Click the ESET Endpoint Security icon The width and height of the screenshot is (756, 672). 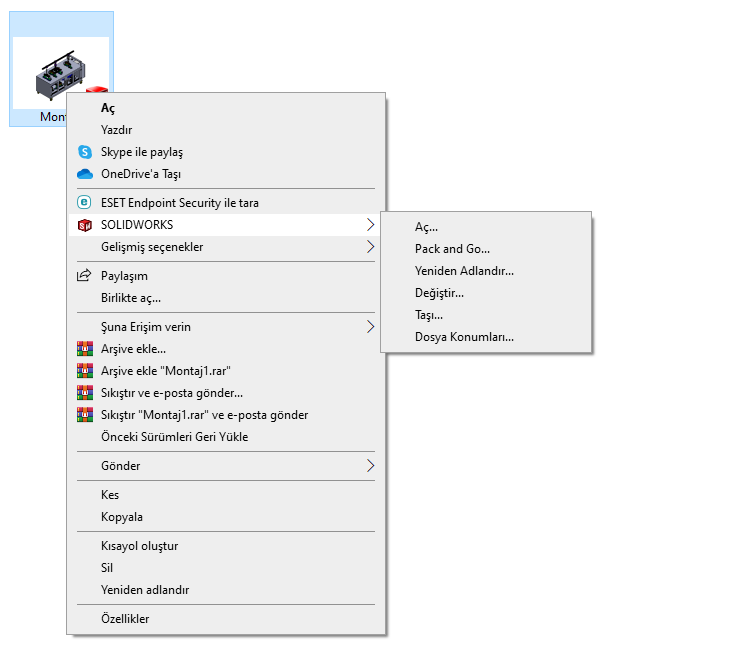click(x=85, y=203)
